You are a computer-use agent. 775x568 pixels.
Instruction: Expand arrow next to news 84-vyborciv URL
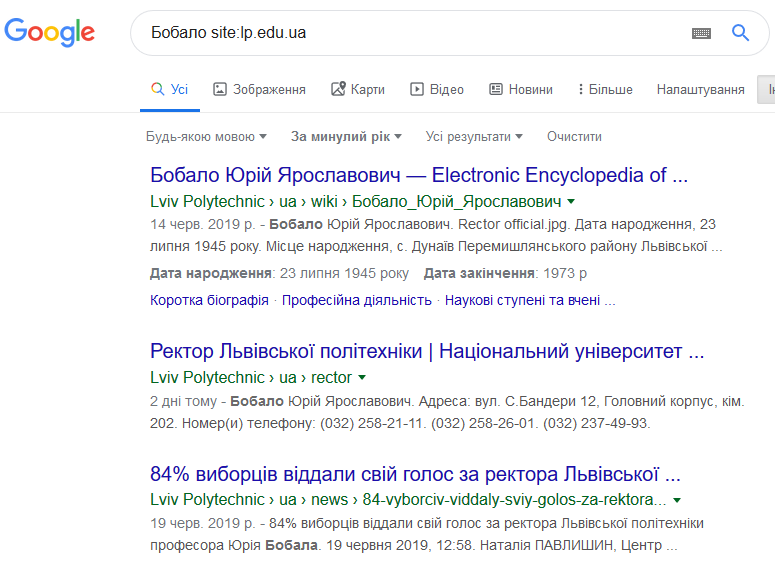click(x=677, y=500)
